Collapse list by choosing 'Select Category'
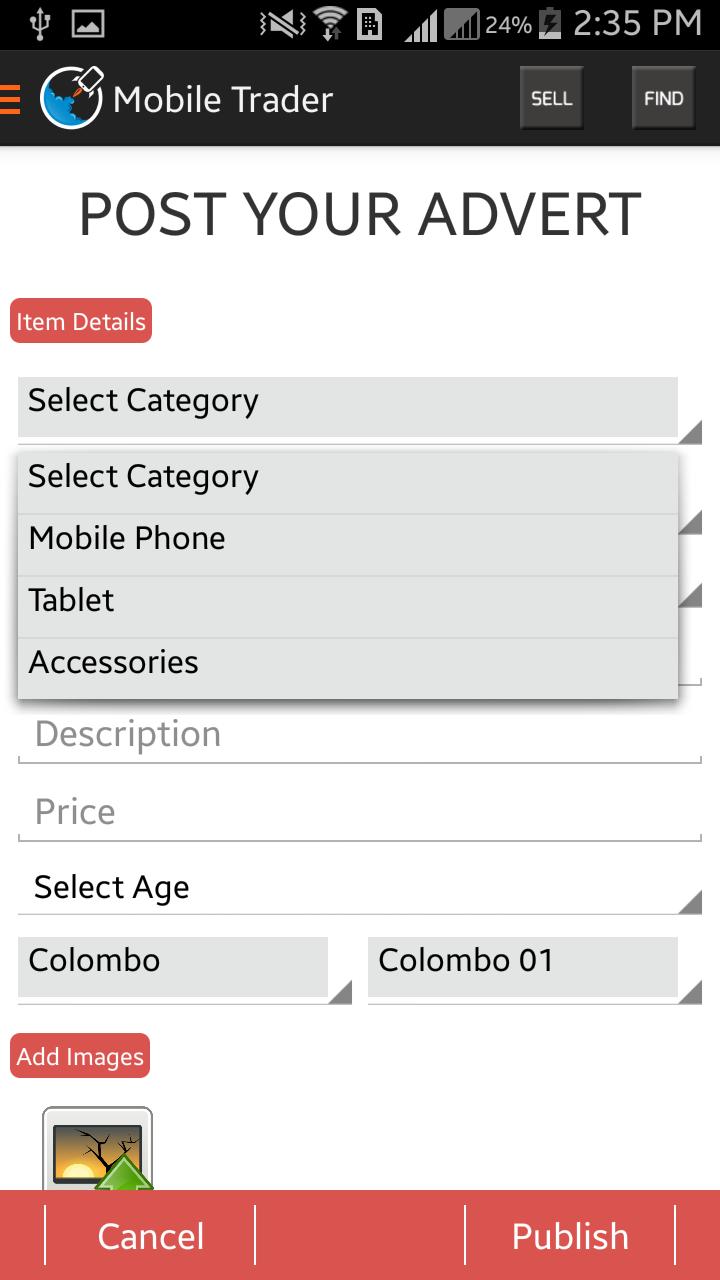The image size is (720, 1280). 143,477
